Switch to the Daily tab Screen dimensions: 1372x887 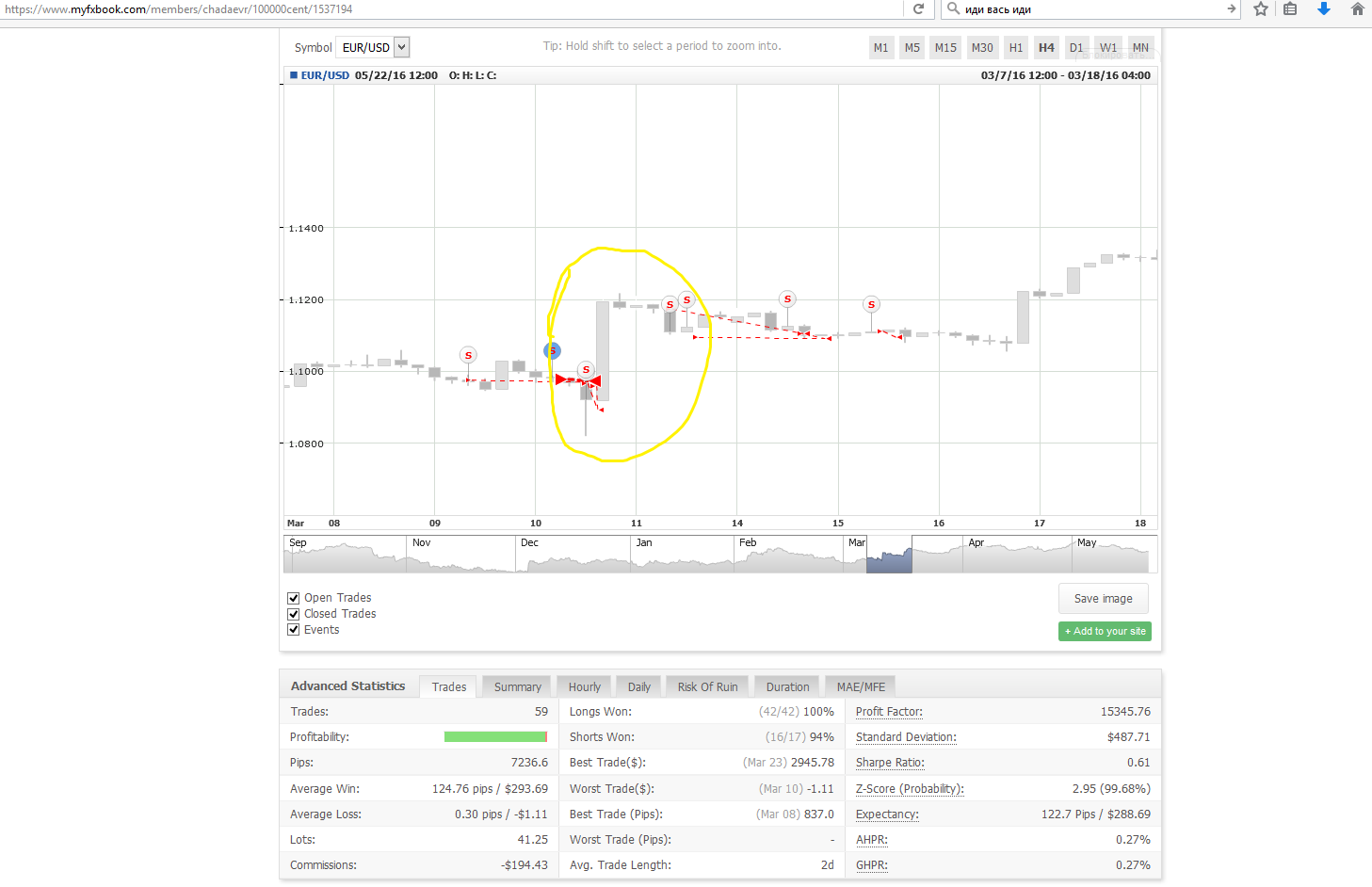click(639, 686)
